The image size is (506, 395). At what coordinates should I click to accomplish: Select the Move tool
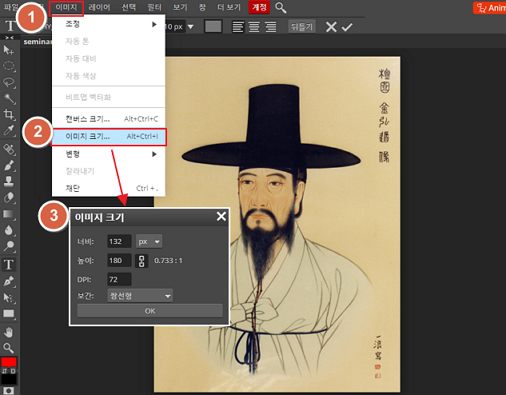[x=8, y=50]
